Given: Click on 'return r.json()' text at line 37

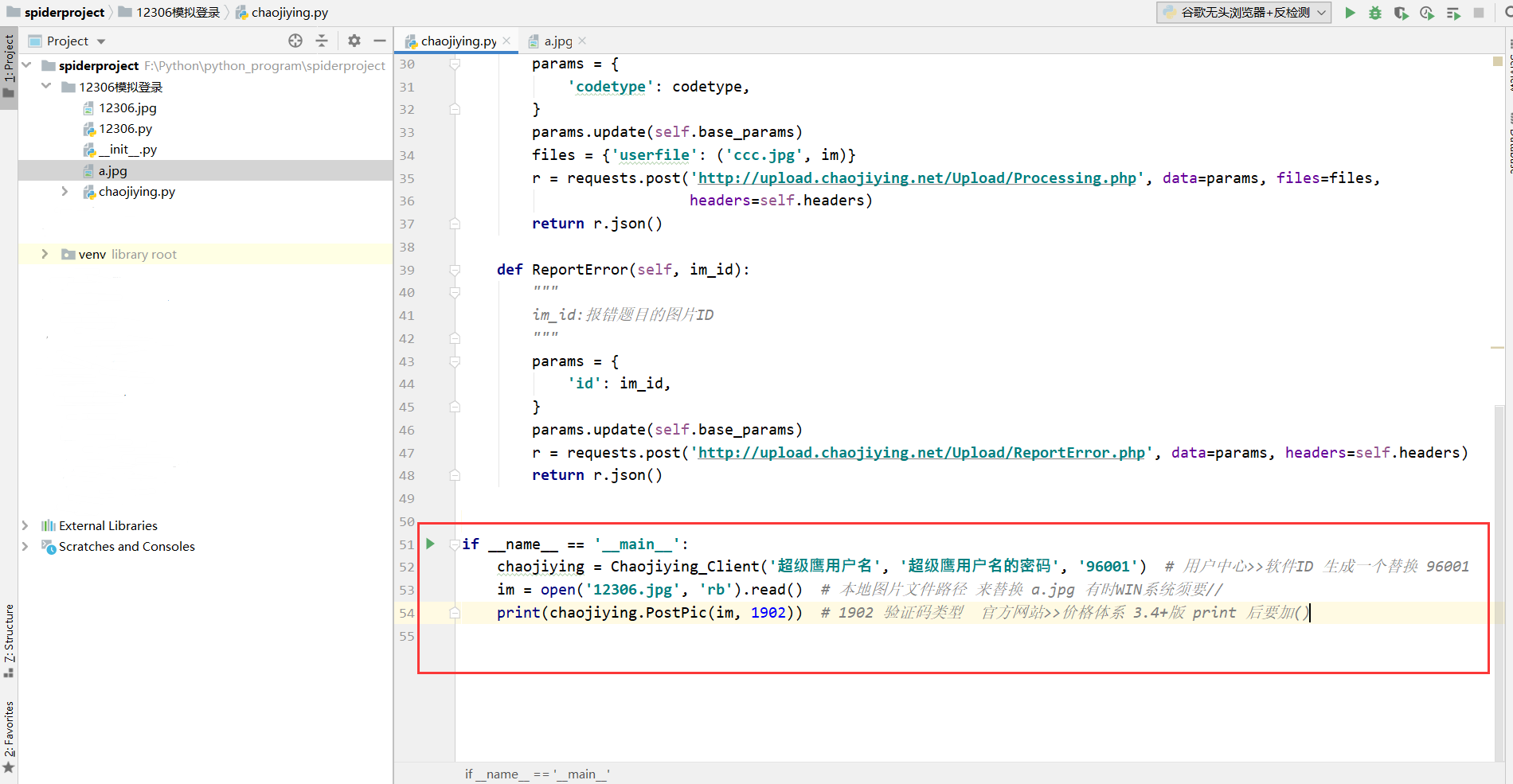Looking at the screenshot, I should tap(597, 224).
